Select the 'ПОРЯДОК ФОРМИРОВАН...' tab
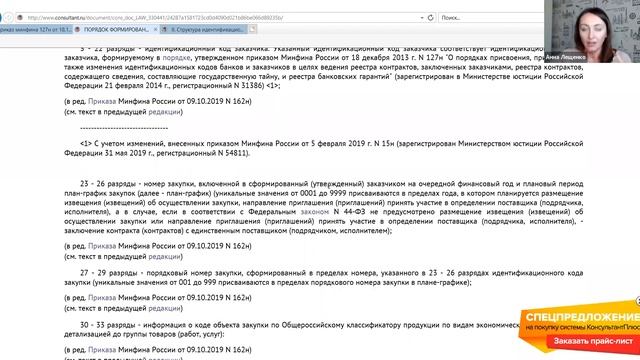 coord(116,29)
